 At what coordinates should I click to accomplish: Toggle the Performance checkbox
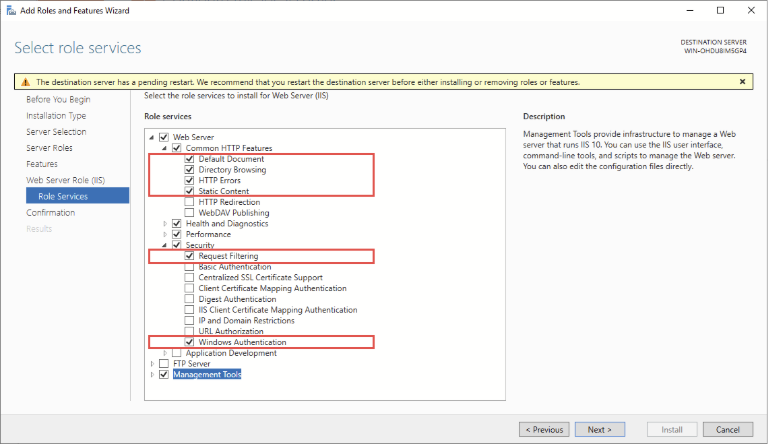(x=177, y=234)
